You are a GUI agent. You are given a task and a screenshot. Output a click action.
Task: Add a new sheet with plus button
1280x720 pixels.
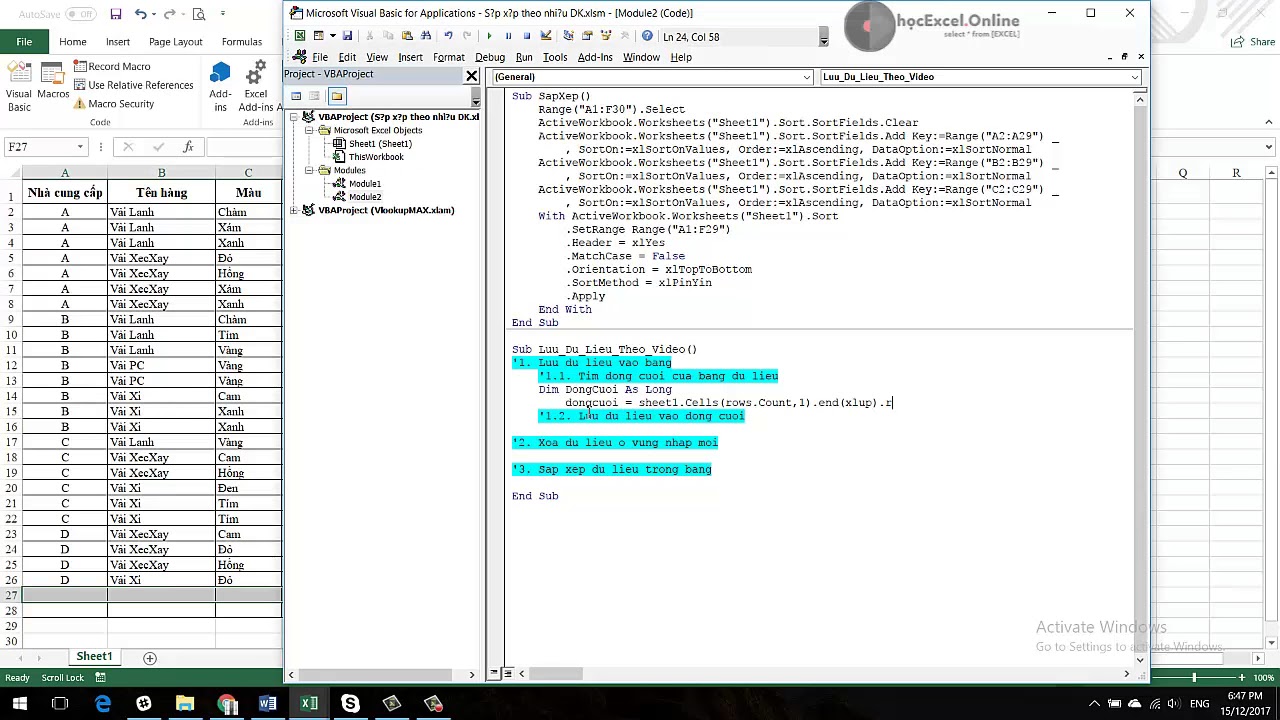tap(149, 657)
